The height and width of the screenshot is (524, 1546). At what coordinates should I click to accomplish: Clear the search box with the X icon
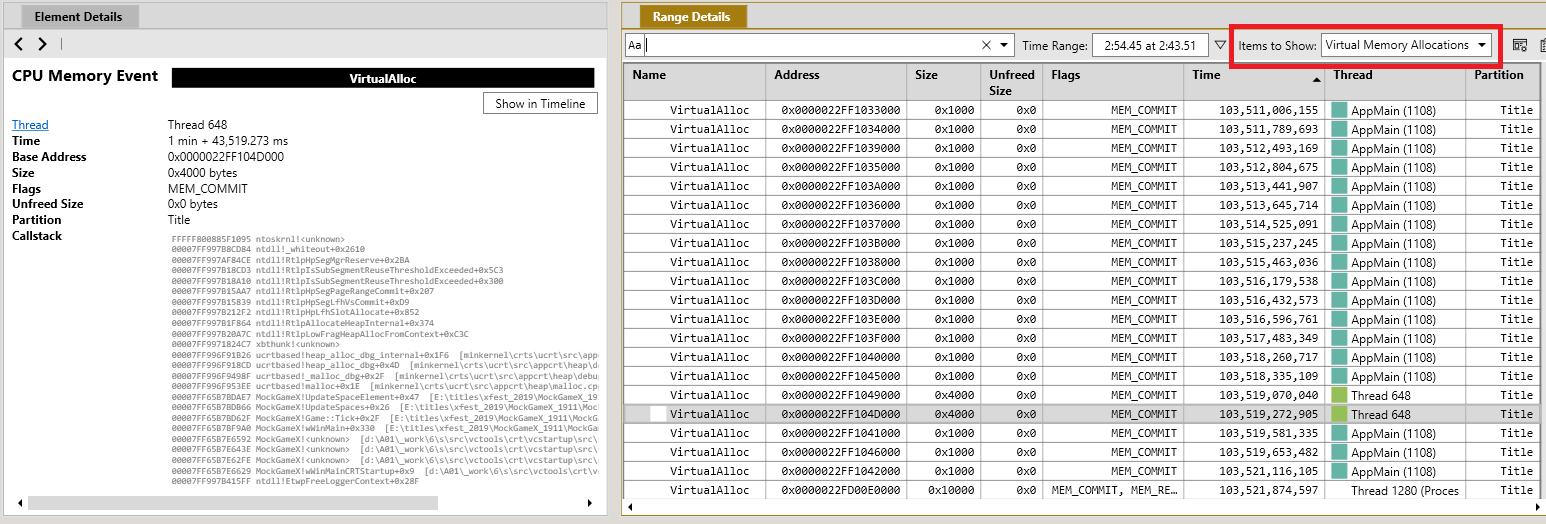[x=986, y=45]
